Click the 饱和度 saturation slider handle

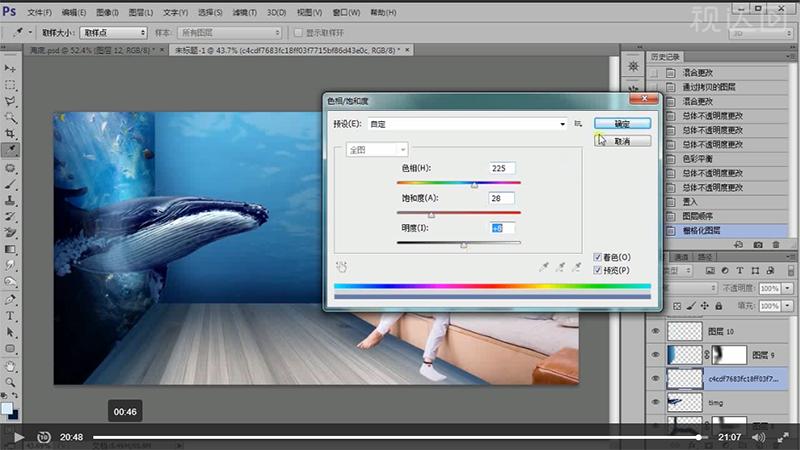pos(431,214)
